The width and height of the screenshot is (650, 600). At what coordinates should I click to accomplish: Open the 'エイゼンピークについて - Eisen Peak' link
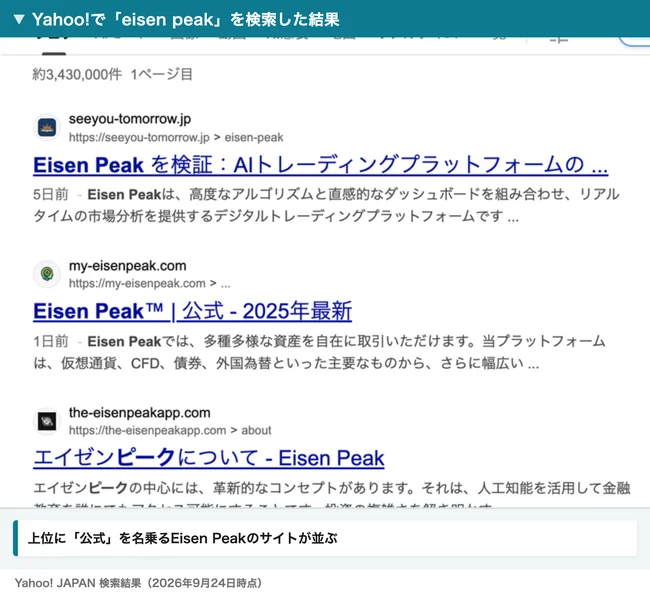pos(209,458)
